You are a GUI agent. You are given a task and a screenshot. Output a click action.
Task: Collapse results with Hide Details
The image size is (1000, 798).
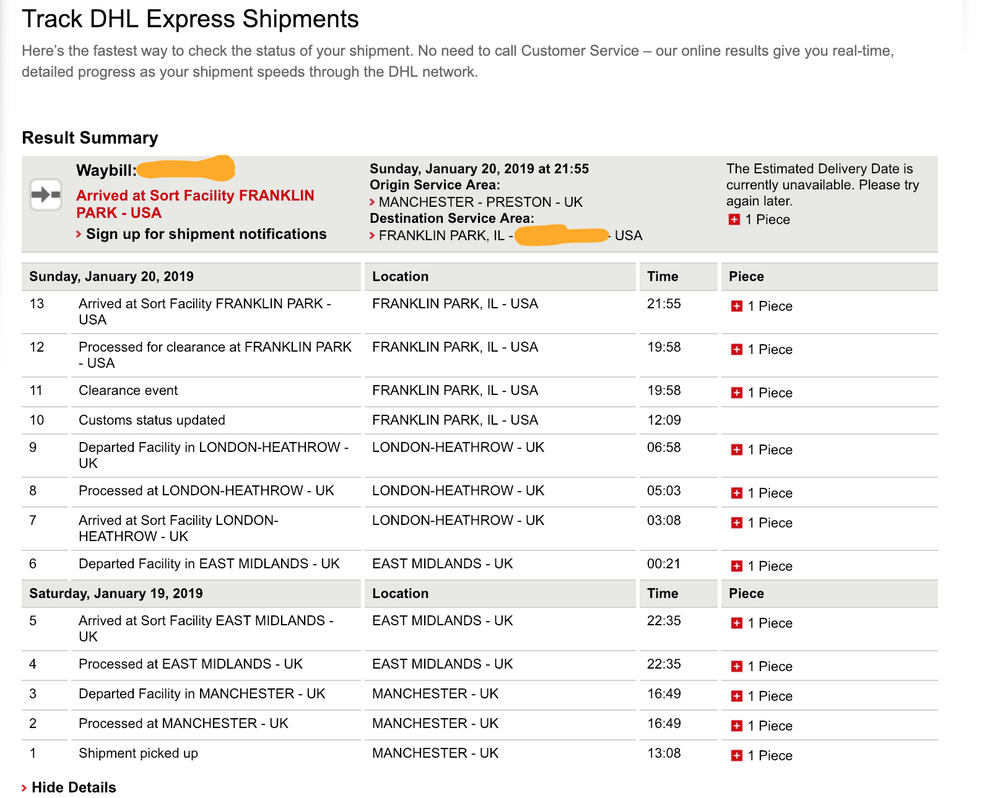point(73,788)
